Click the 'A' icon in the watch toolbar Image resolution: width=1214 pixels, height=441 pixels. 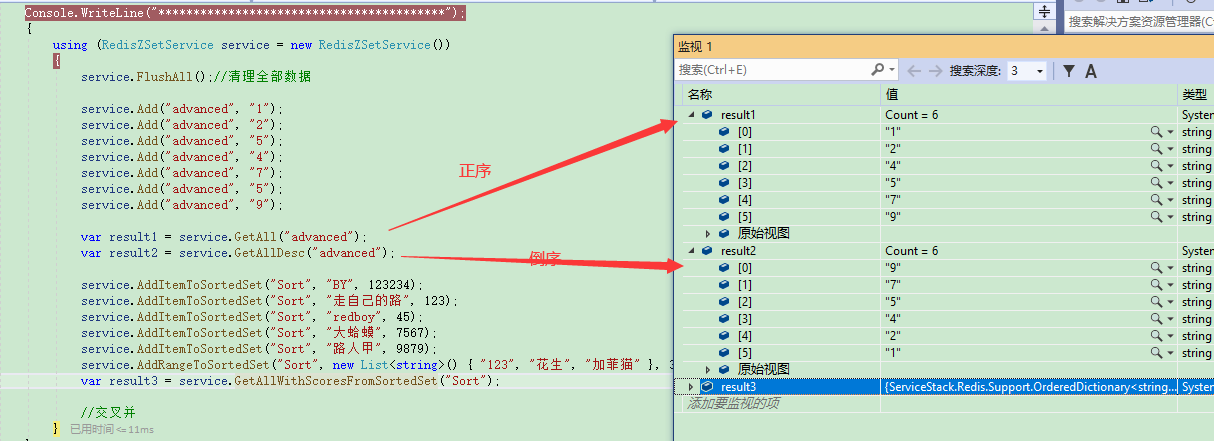[x=1091, y=71]
